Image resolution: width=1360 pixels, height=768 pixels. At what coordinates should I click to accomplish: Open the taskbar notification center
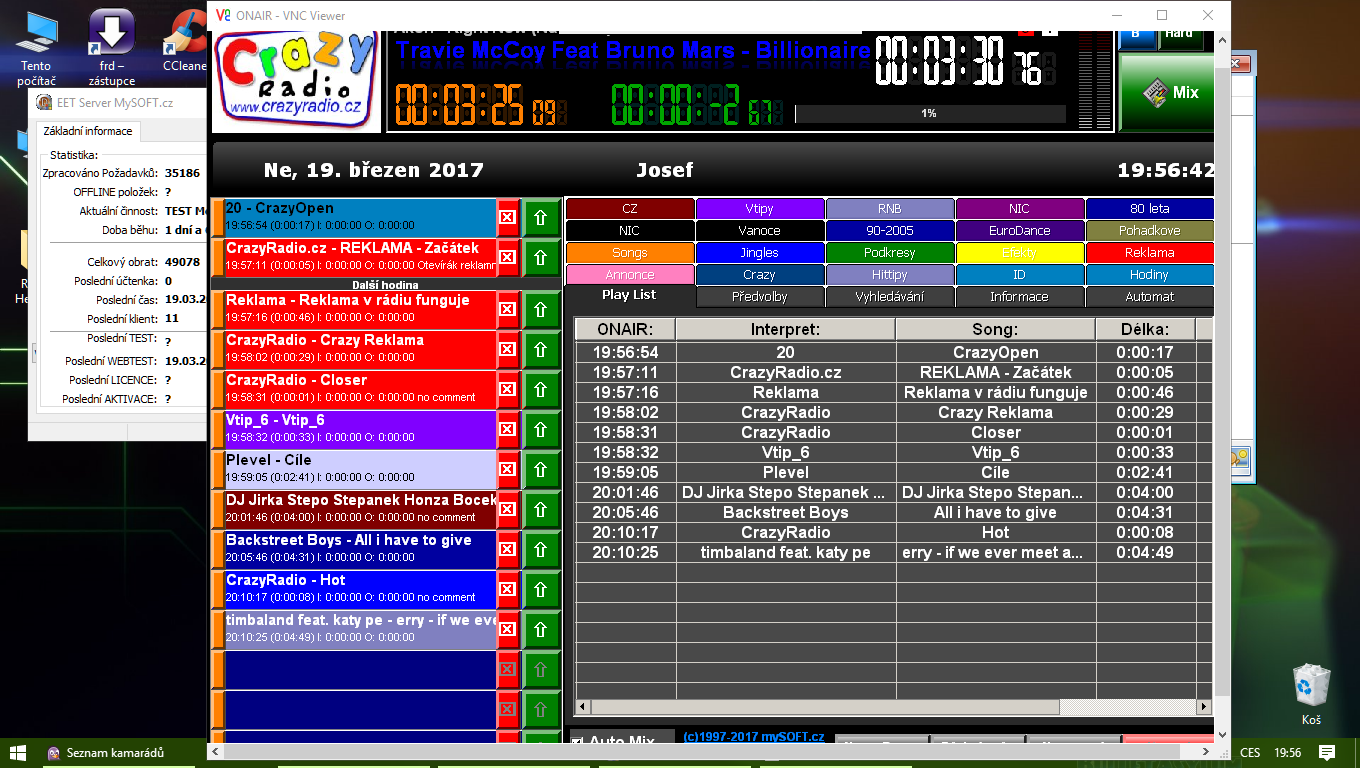1327,752
